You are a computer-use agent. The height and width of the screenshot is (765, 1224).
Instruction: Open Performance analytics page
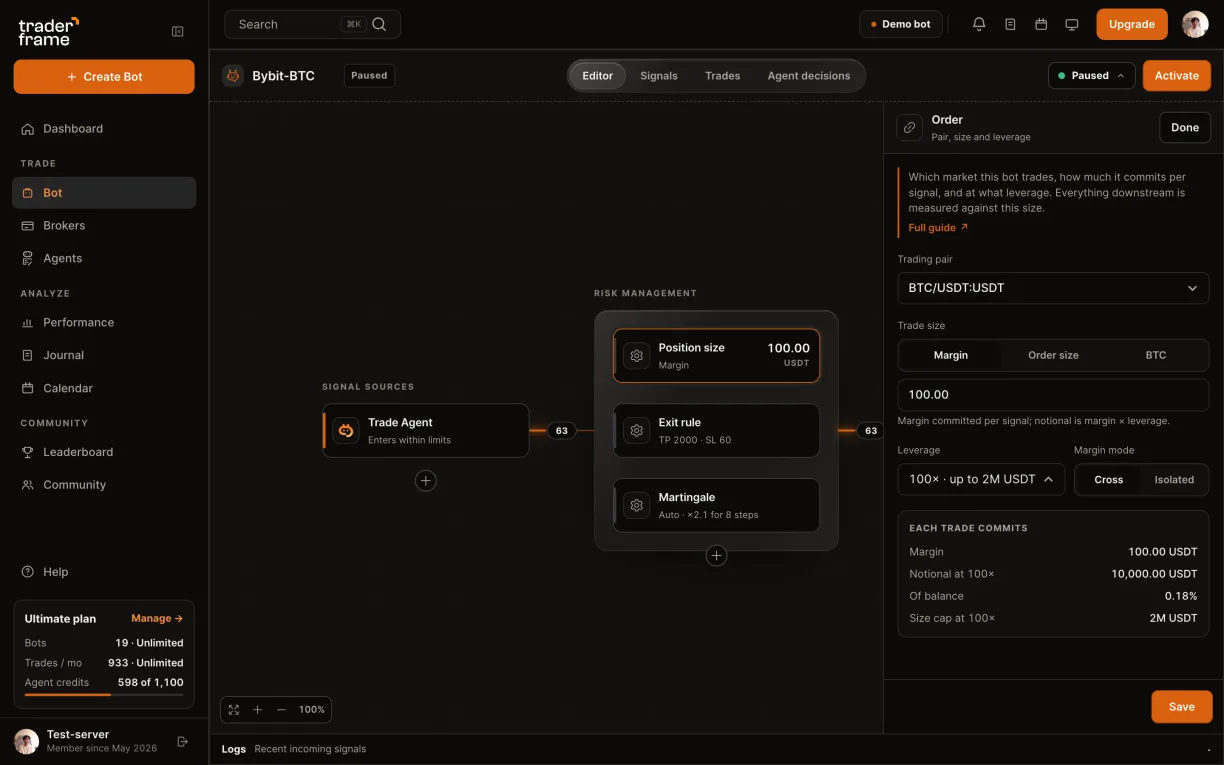pos(104,322)
